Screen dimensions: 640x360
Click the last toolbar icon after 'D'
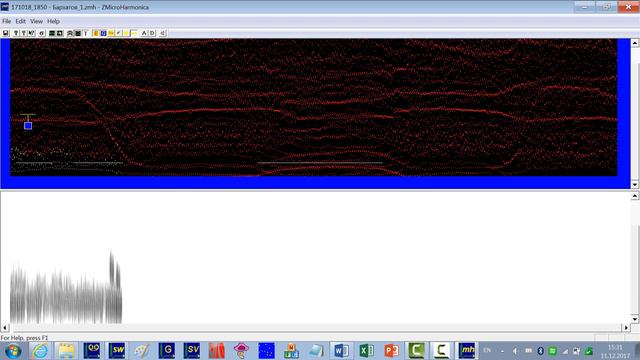pyautogui.click(x=162, y=33)
